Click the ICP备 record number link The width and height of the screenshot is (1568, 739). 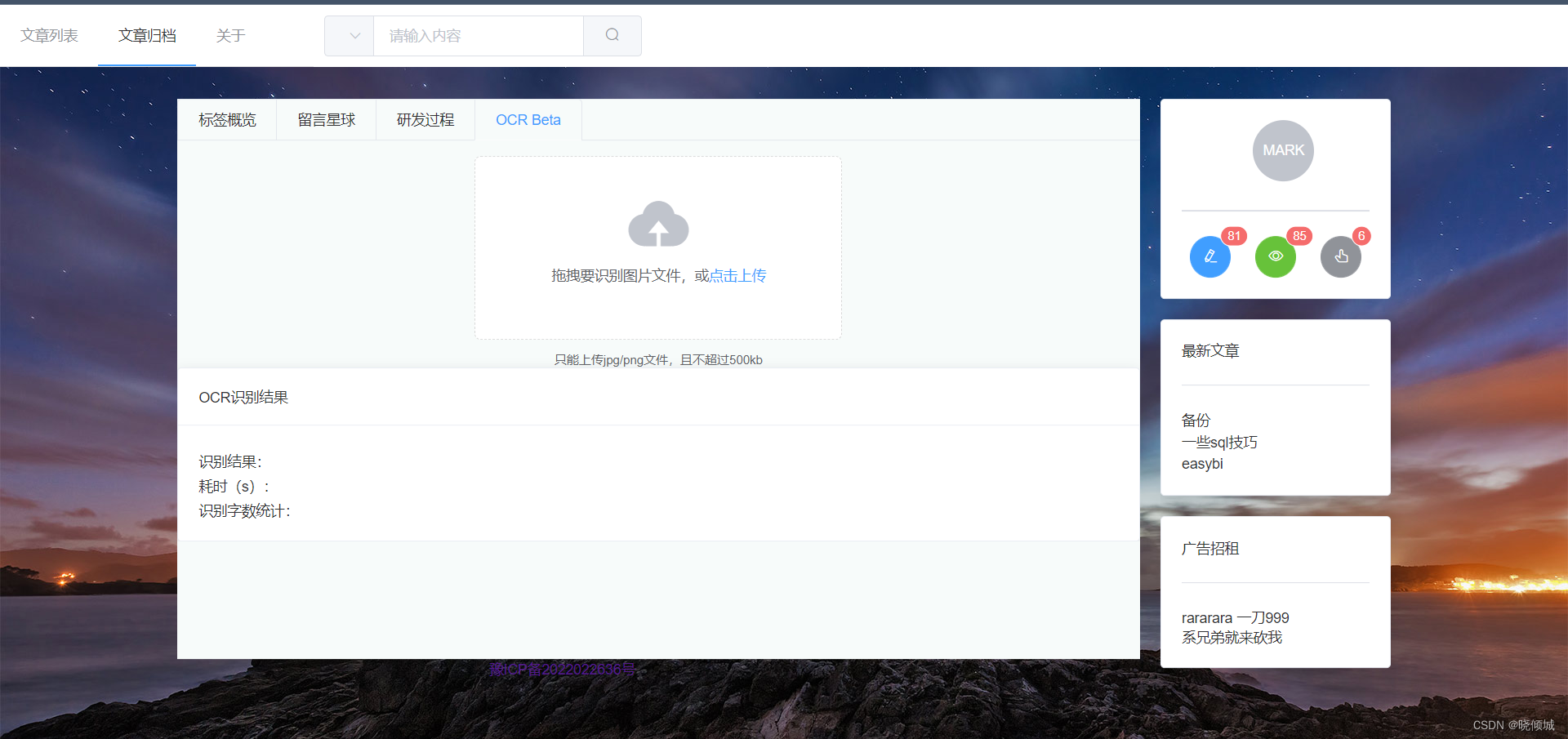[x=562, y=670]
